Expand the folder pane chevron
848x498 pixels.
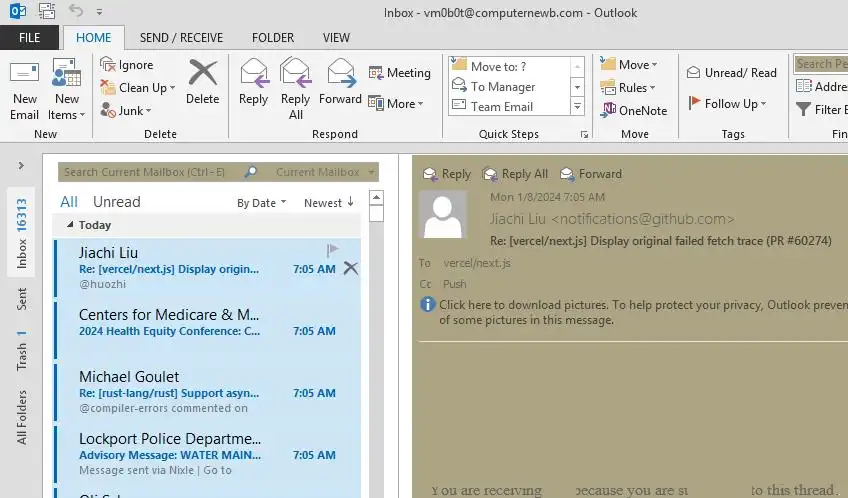pyautogui.click(x=21, y=165)
